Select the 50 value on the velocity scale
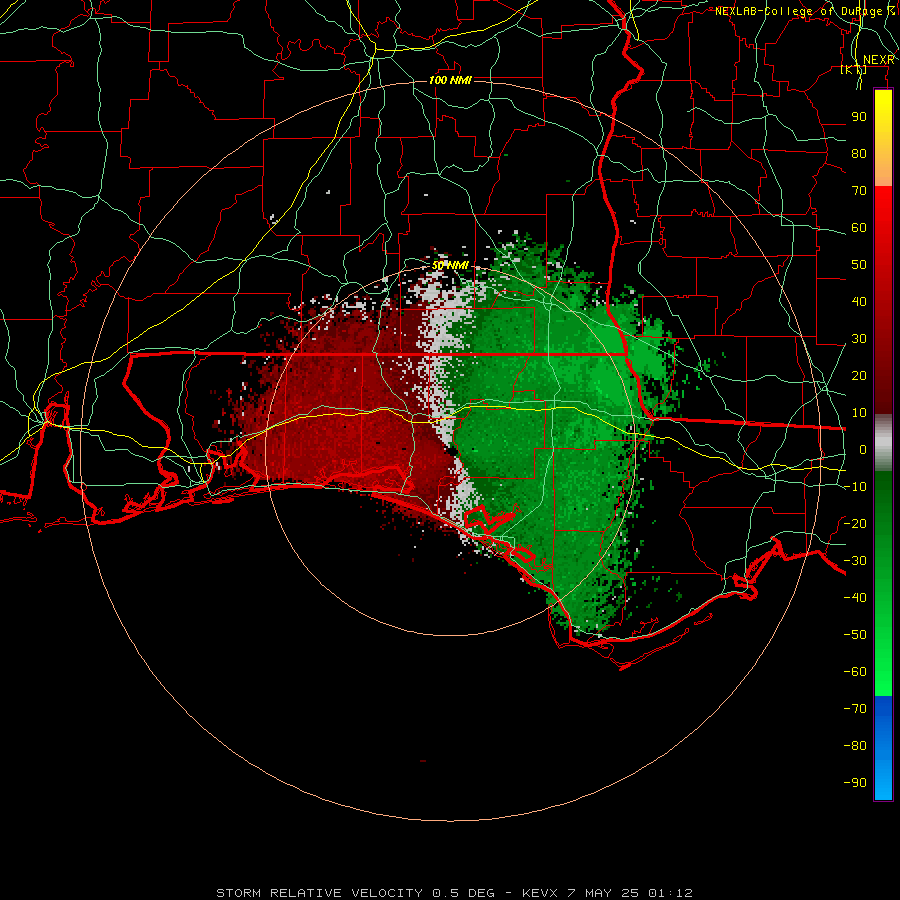 [859, 265]
